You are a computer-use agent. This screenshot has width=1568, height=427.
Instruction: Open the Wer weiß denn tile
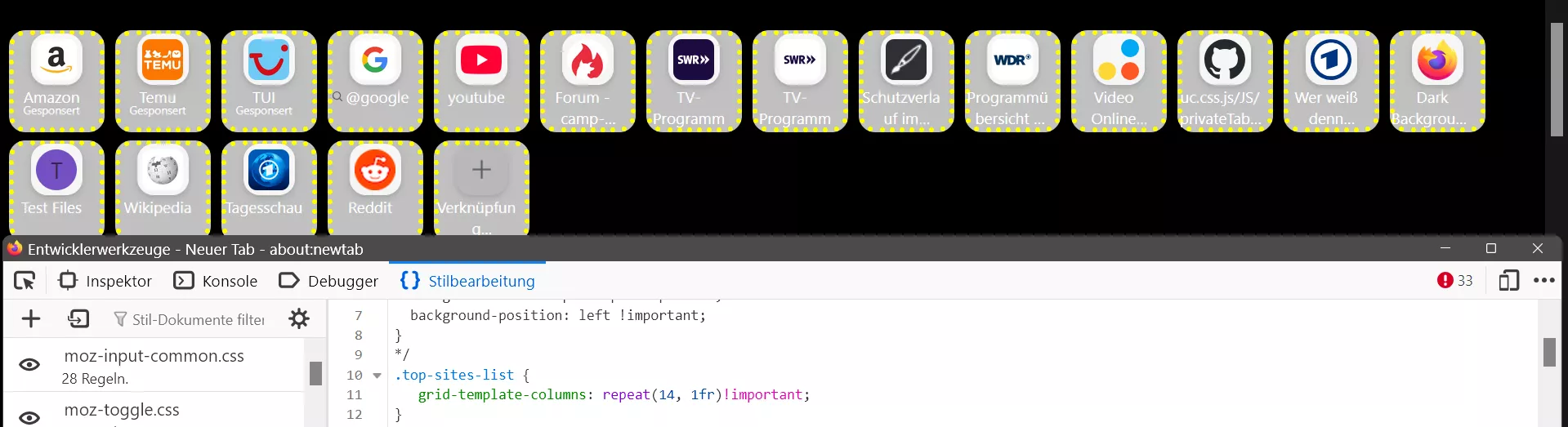[1331, 81]
